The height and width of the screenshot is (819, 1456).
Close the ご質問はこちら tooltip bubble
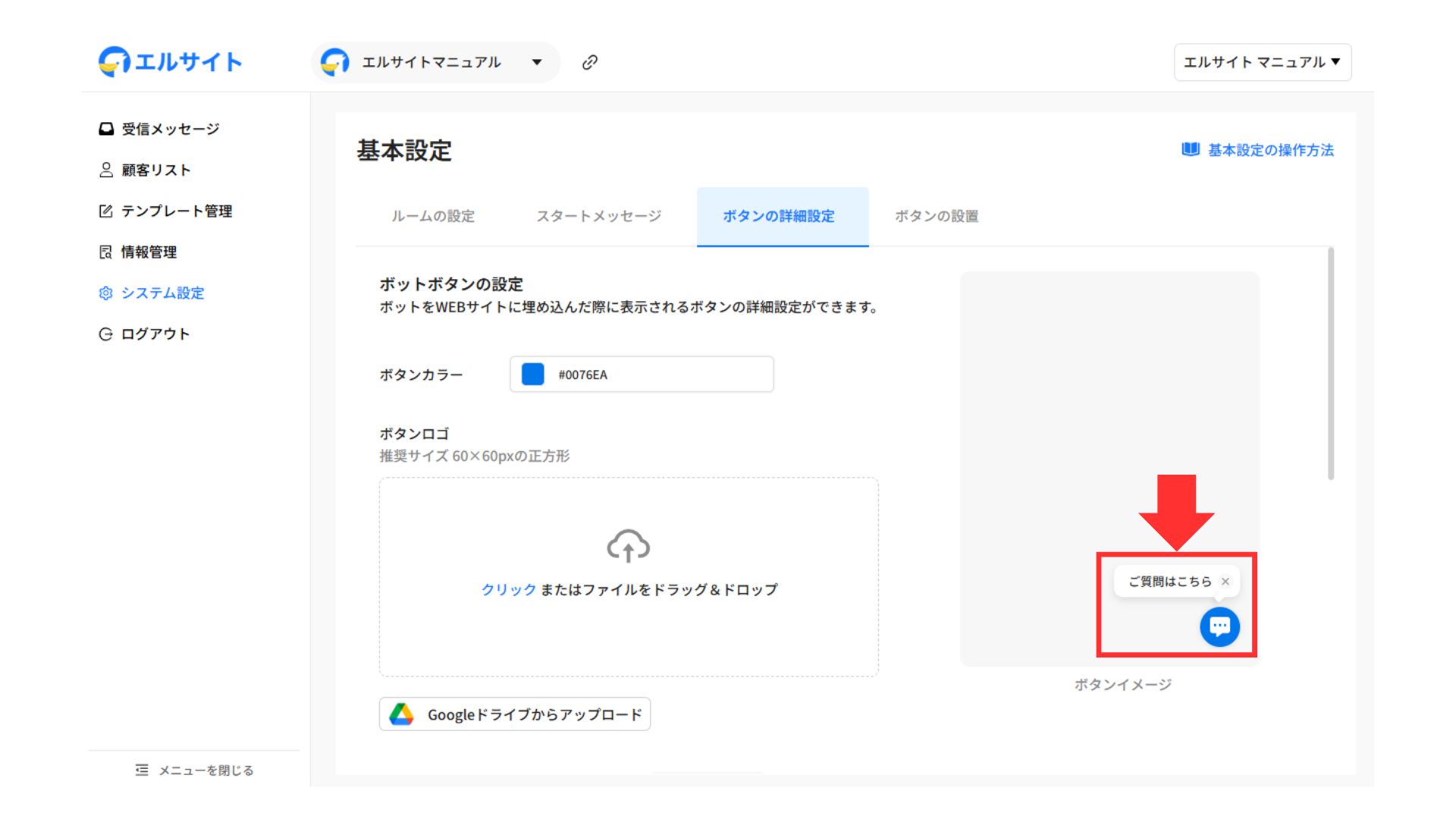pos(1225,582)
